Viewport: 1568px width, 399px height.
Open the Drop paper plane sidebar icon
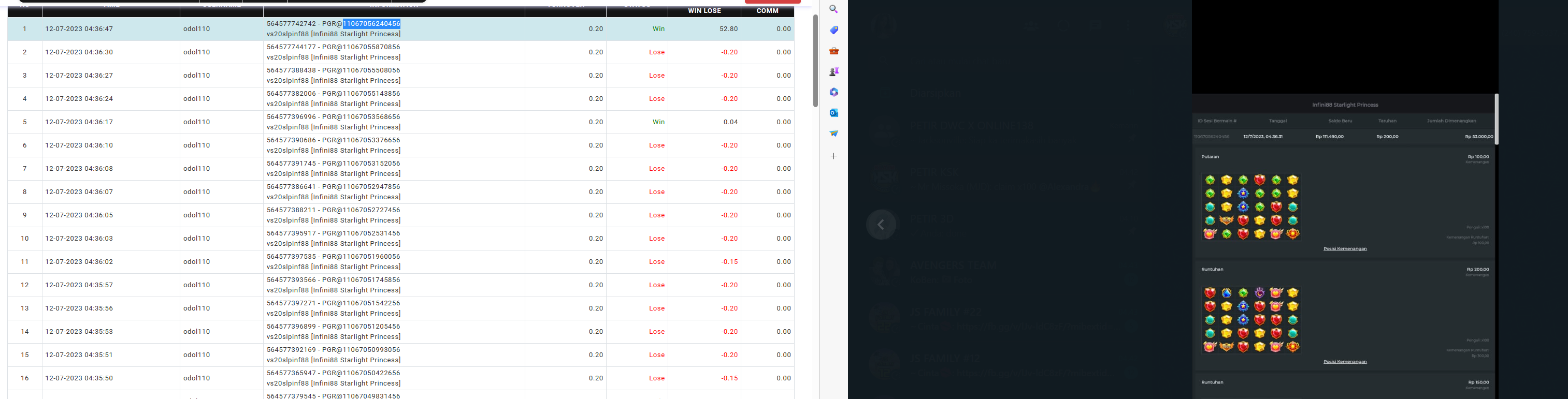tap(834, 133)
